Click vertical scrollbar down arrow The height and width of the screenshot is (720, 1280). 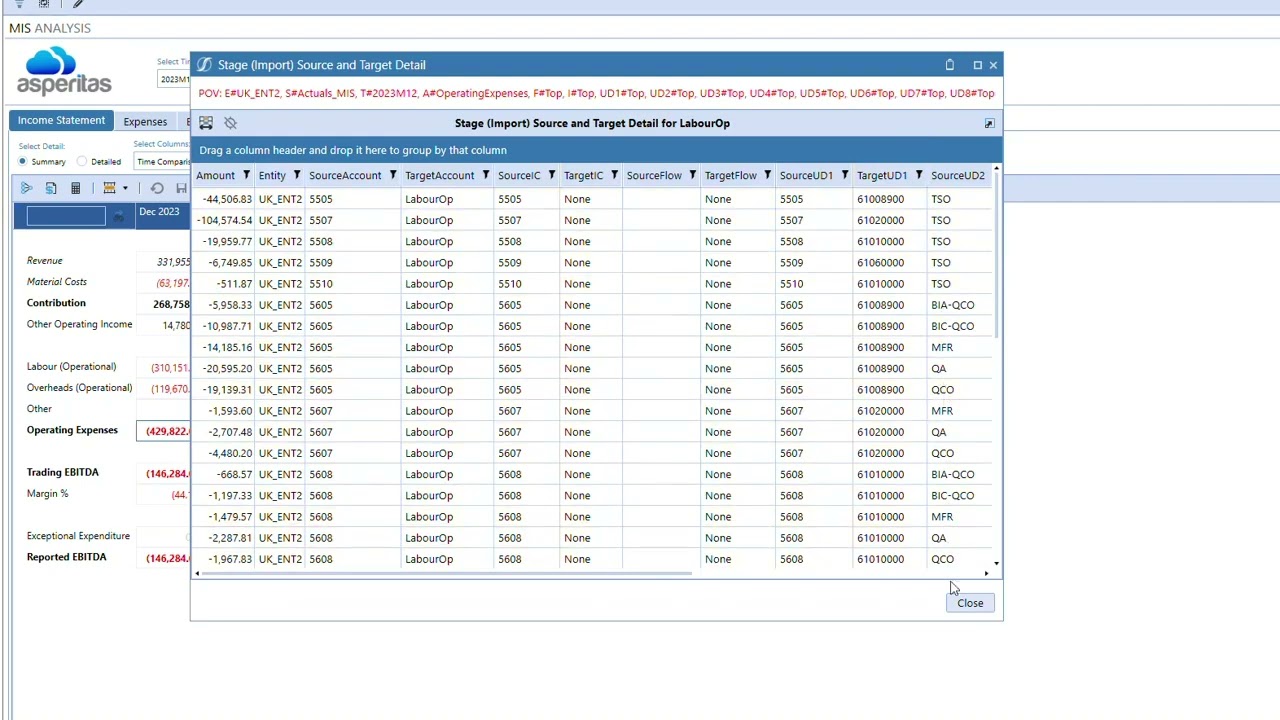click(x=997, y=564)
